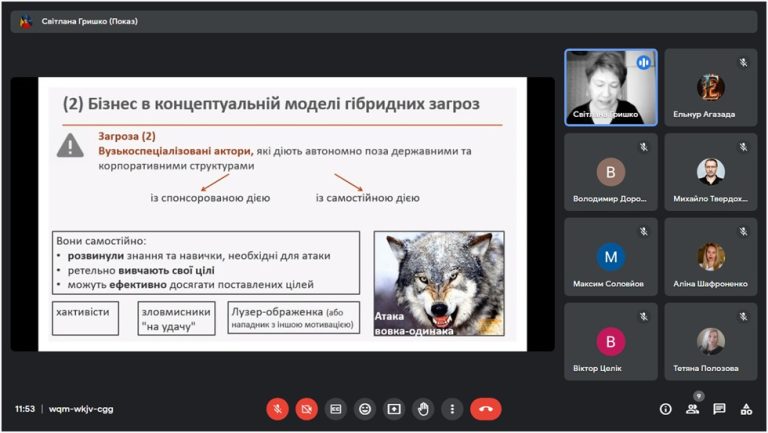
Task: Click the present screen button
Action: (x=394, y=409)
